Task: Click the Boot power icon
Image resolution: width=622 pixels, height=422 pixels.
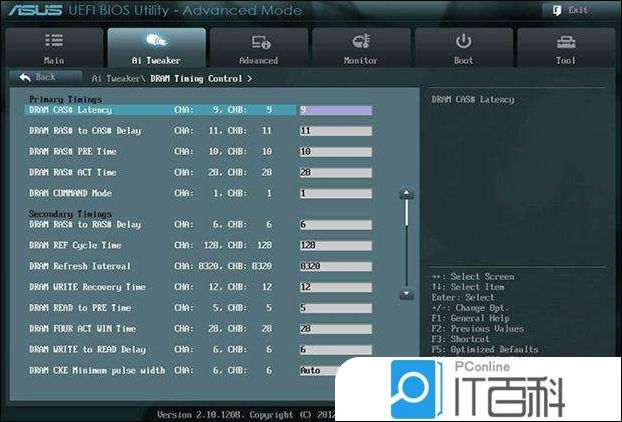Action: click(x=463, y=40)
